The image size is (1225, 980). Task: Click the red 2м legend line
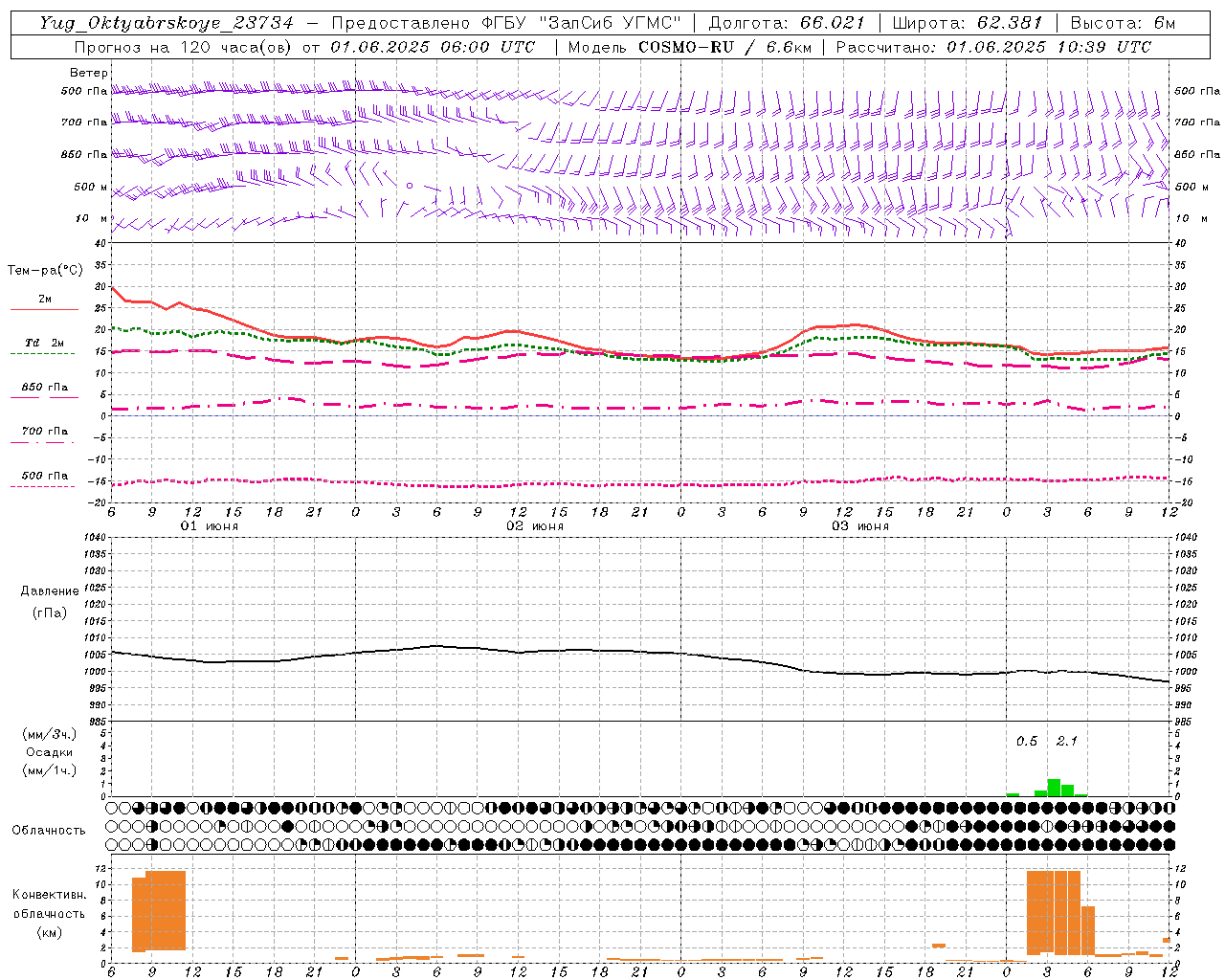click(x=44, y=309)
